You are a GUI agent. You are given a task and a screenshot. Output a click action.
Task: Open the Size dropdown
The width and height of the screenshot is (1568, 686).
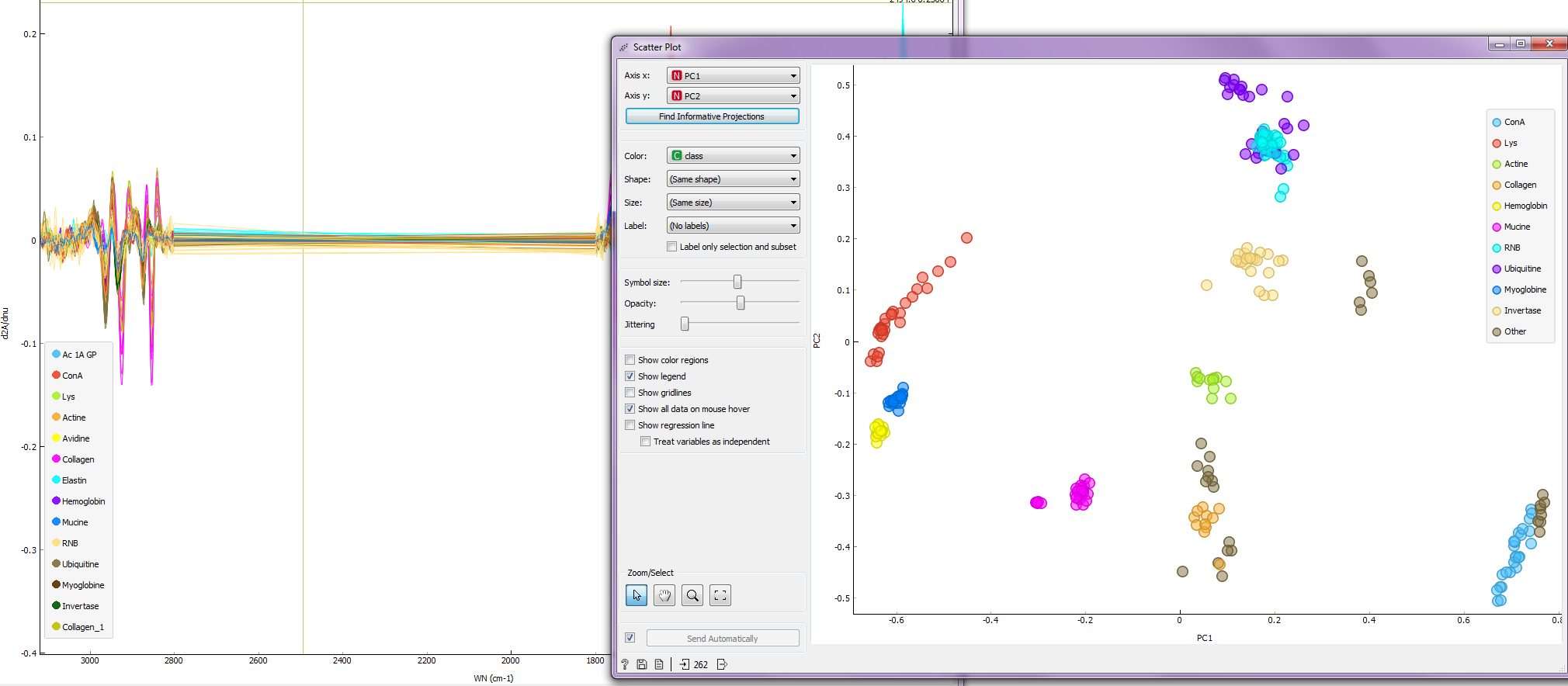point(733,202)
